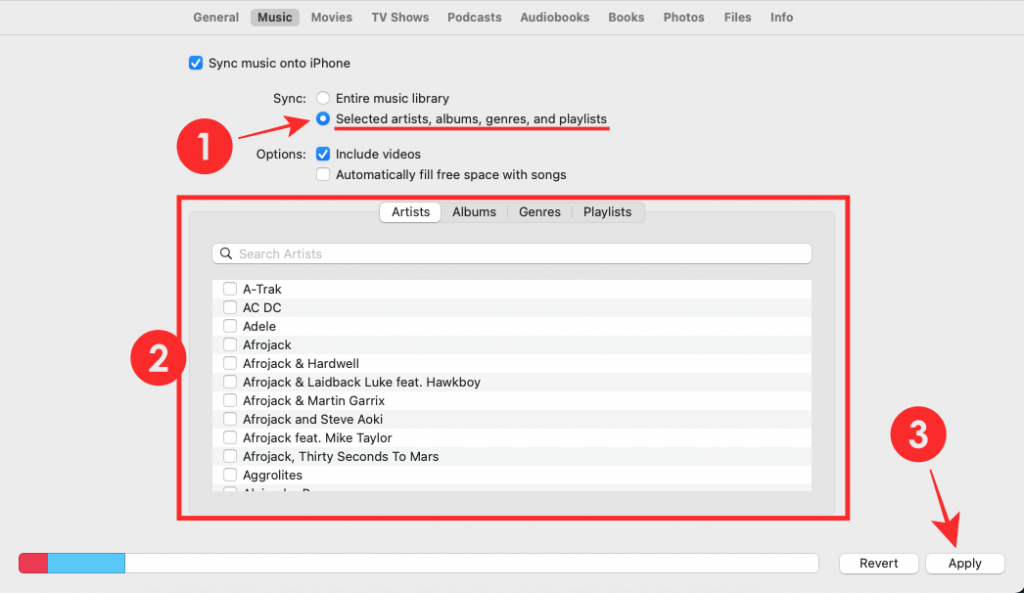Enable Automatically fill free space with songs
This screenshot has height=593, width=1024.
(x=323, y=174)
